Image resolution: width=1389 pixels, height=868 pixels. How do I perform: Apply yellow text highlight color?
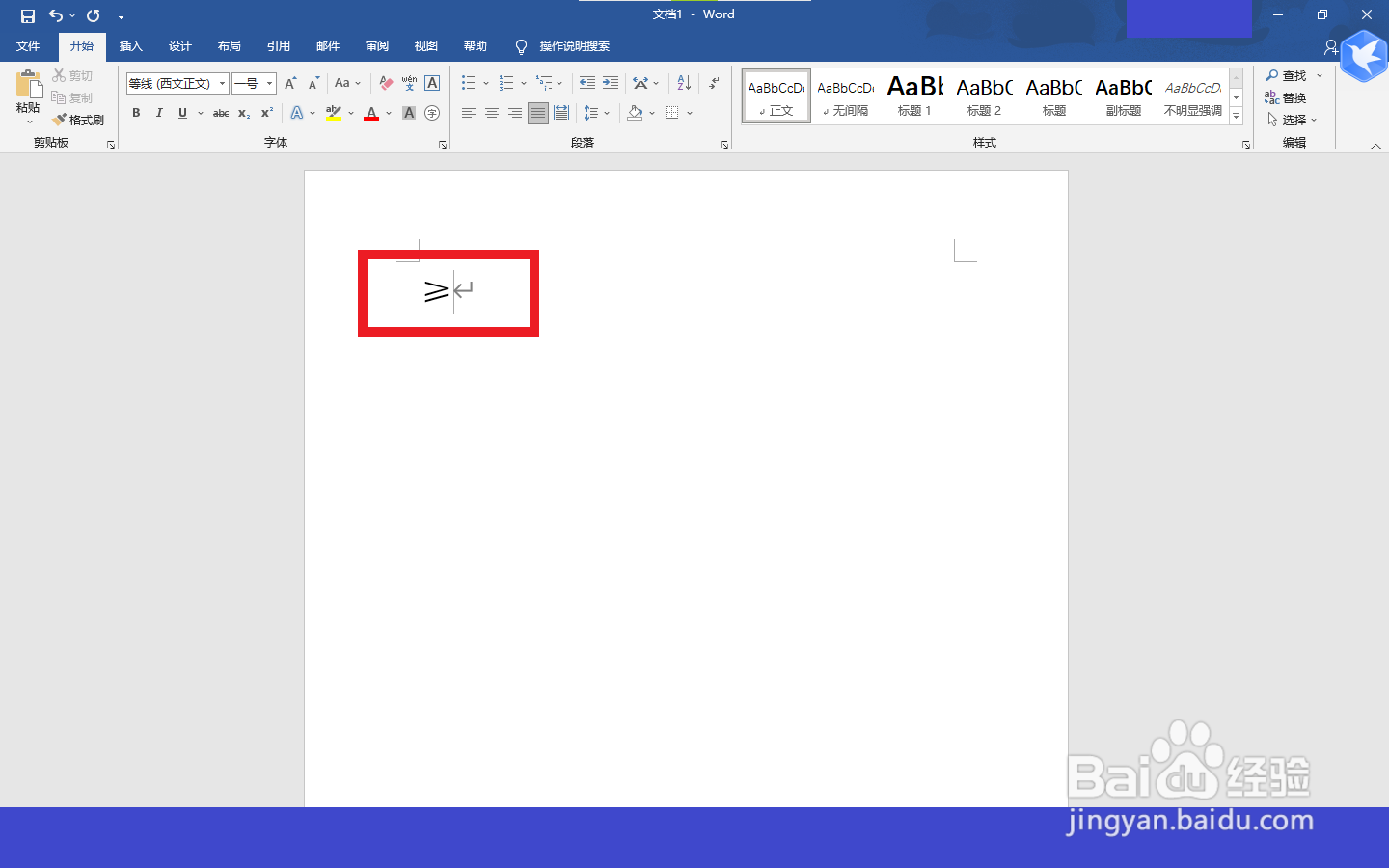[x=334, y=114]
